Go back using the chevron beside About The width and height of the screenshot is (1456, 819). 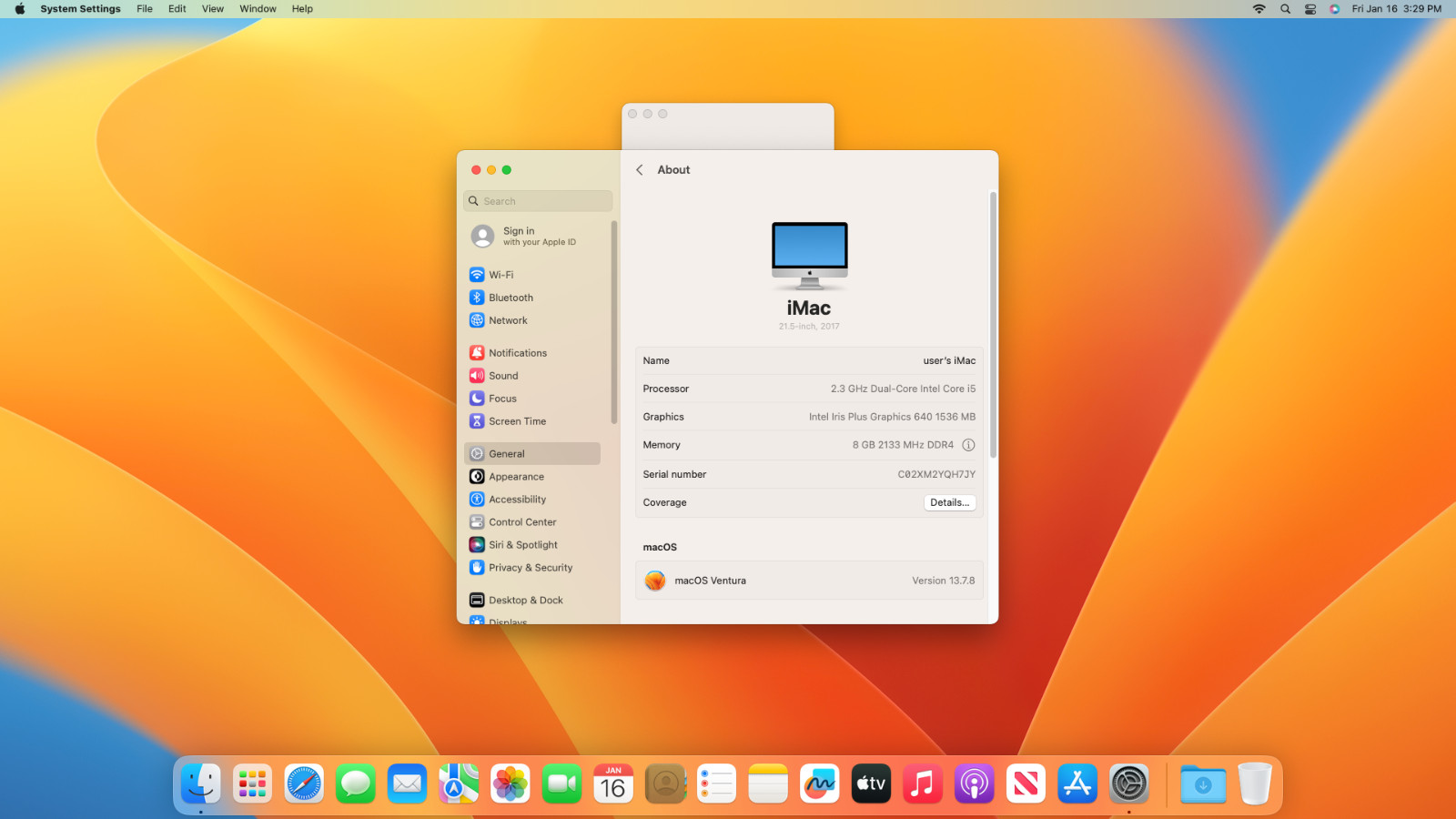click(640, 170)
